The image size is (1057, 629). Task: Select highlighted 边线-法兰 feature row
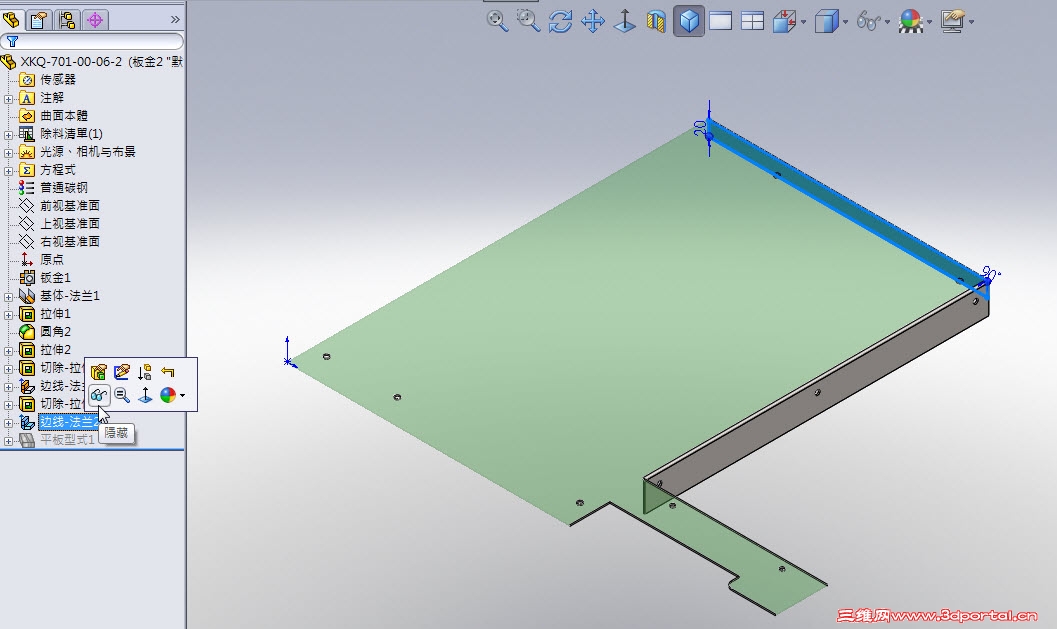coord(69,422)
